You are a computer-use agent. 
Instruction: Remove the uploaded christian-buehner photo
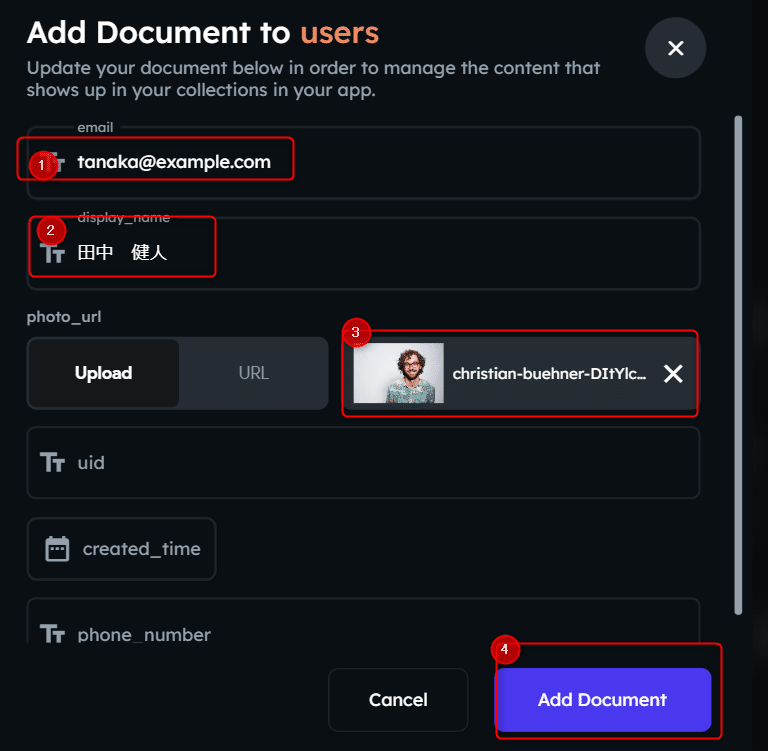[673, 374]
